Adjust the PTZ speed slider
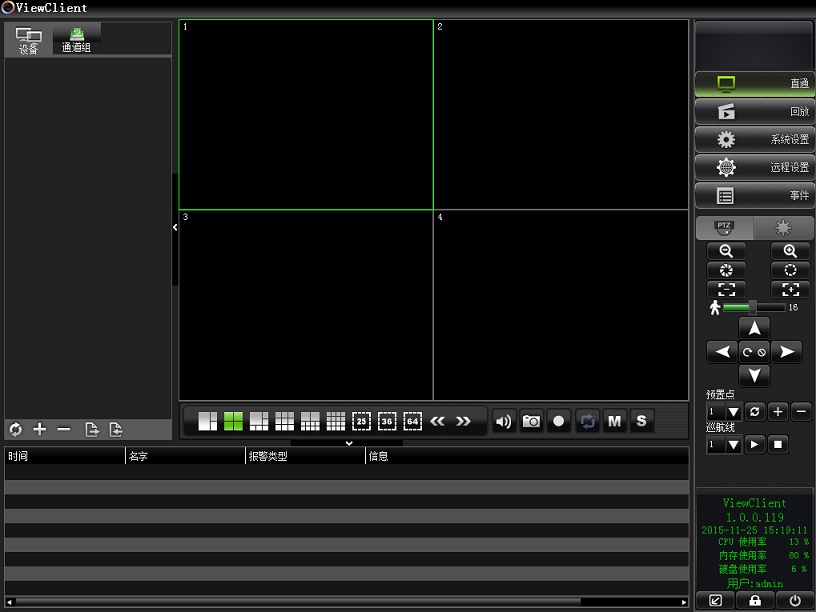The width and height of the screenshot is (816, 612). click(x=753, y=308)
